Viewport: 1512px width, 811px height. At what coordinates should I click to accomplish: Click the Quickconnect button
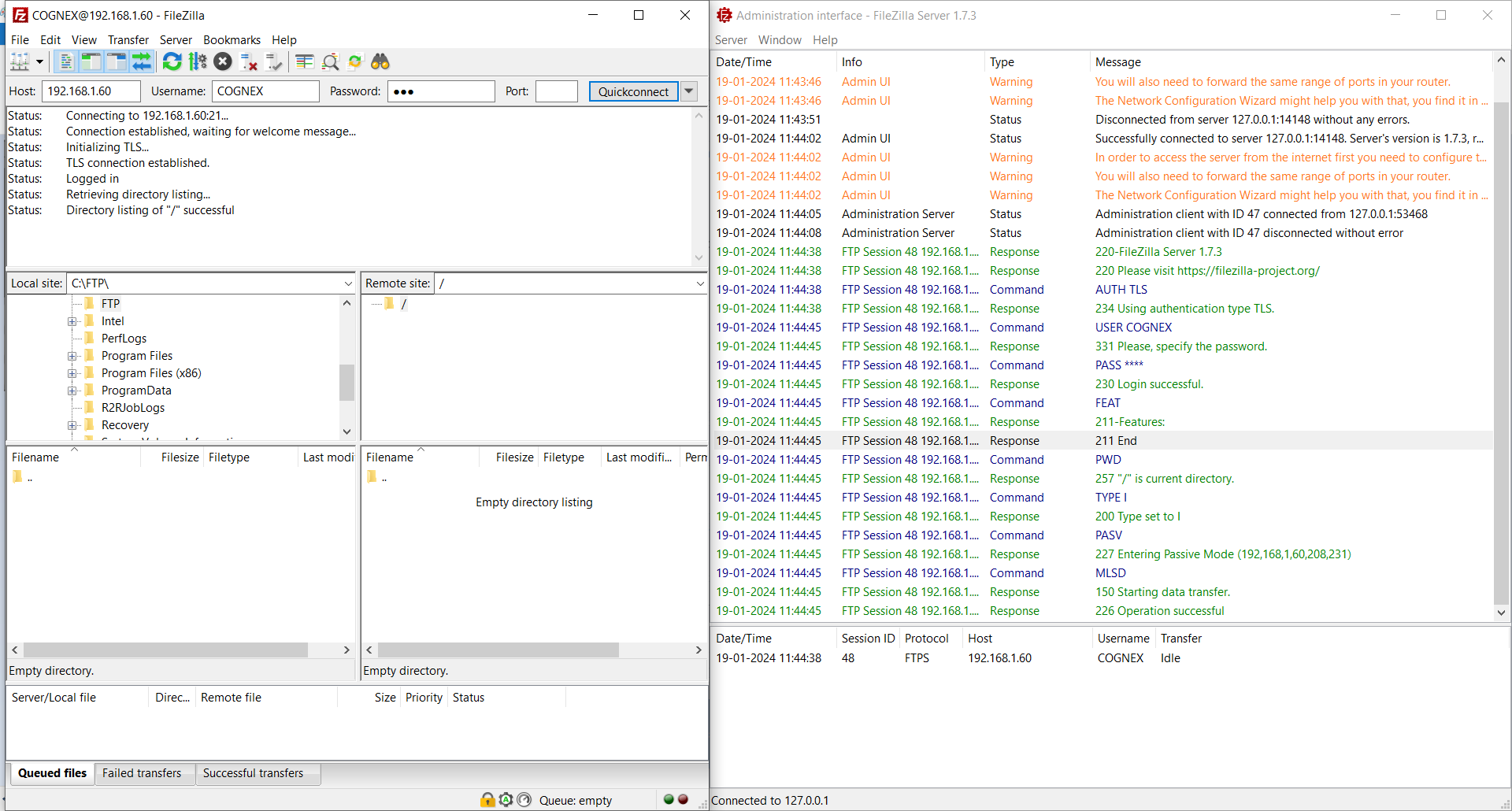click(633, 91)
